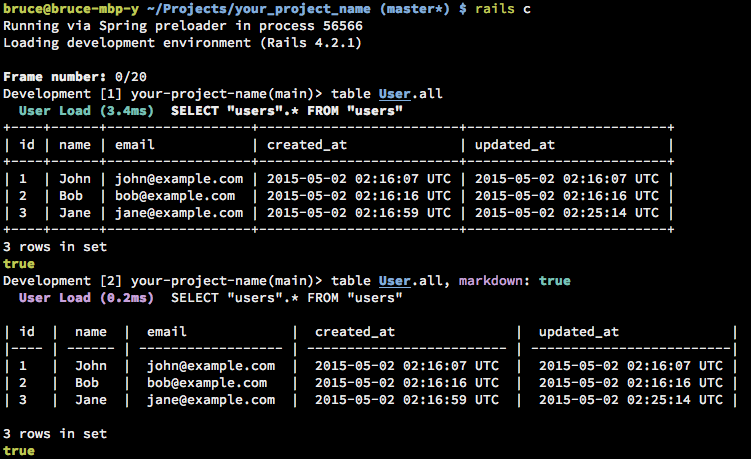
Task: Click '(Rails 4.2.1)' version text
Action: tap(311, 43)
